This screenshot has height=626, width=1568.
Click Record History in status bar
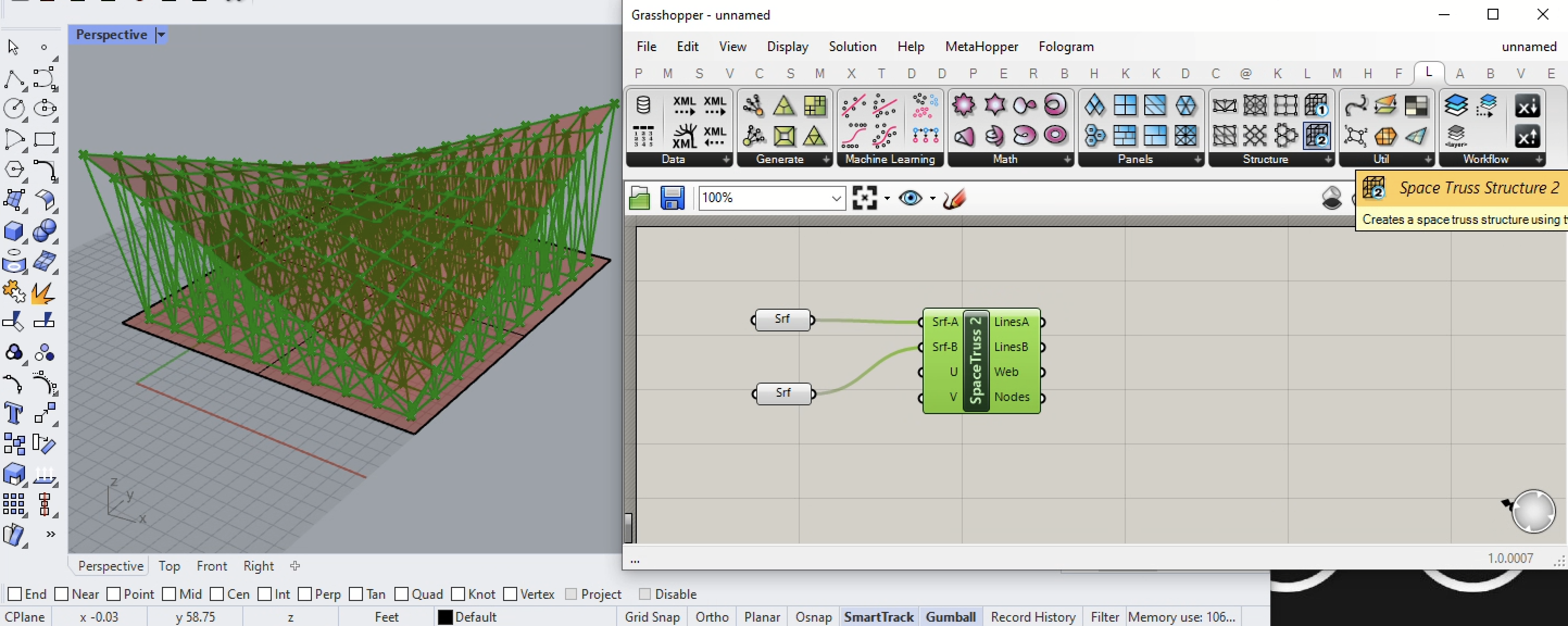point(1033,617)
